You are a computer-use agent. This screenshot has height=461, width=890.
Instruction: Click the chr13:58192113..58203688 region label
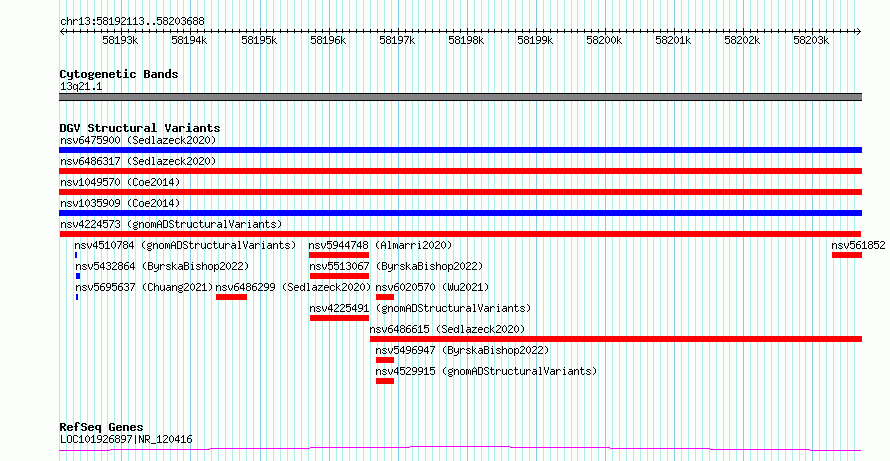coord(132,21)
